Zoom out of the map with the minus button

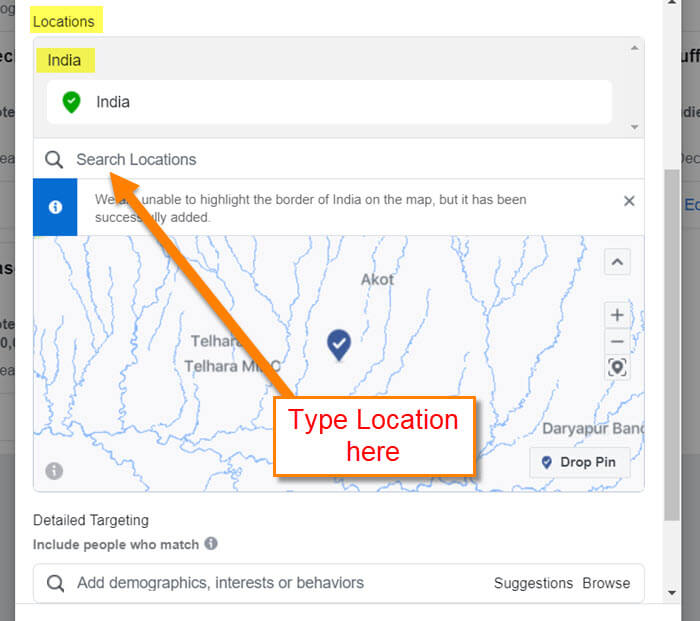(617, 342)
